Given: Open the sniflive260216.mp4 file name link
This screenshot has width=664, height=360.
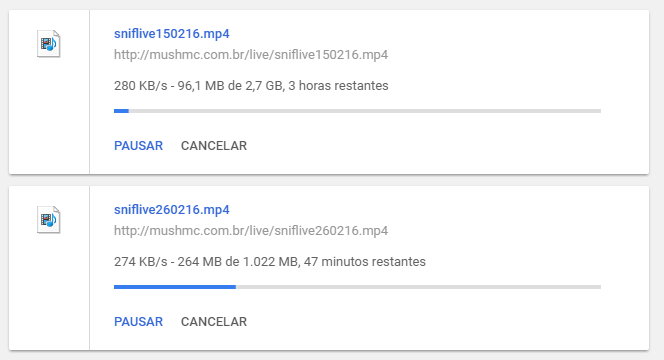Looking at the screenshot, I should tap(172, 210).
